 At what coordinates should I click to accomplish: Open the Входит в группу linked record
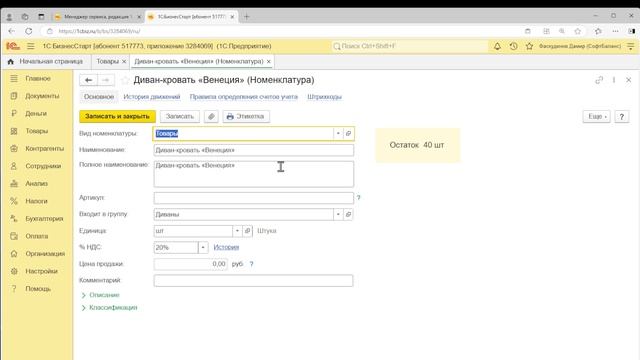[348, 214]
